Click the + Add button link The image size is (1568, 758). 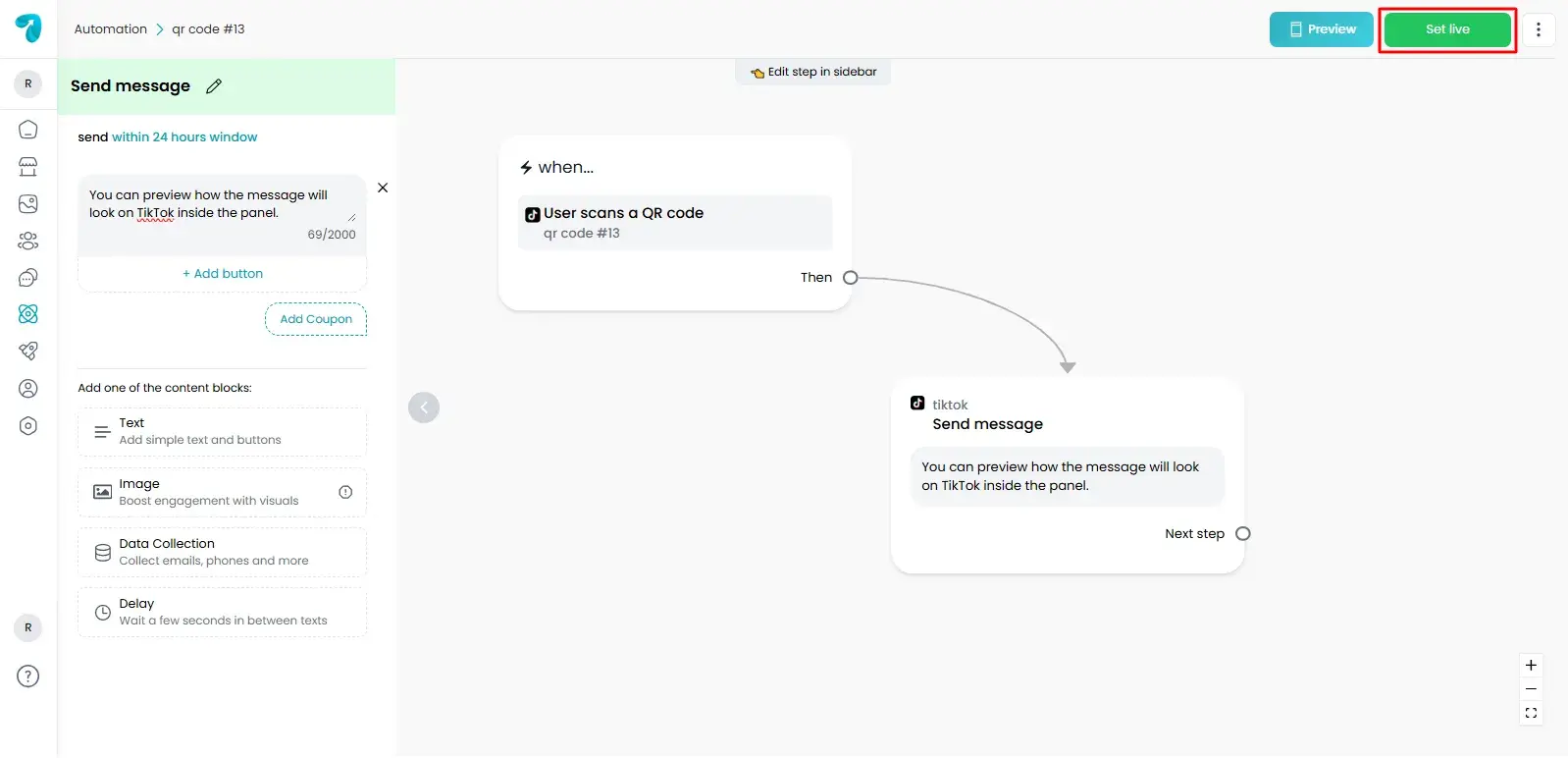point(223,274)
